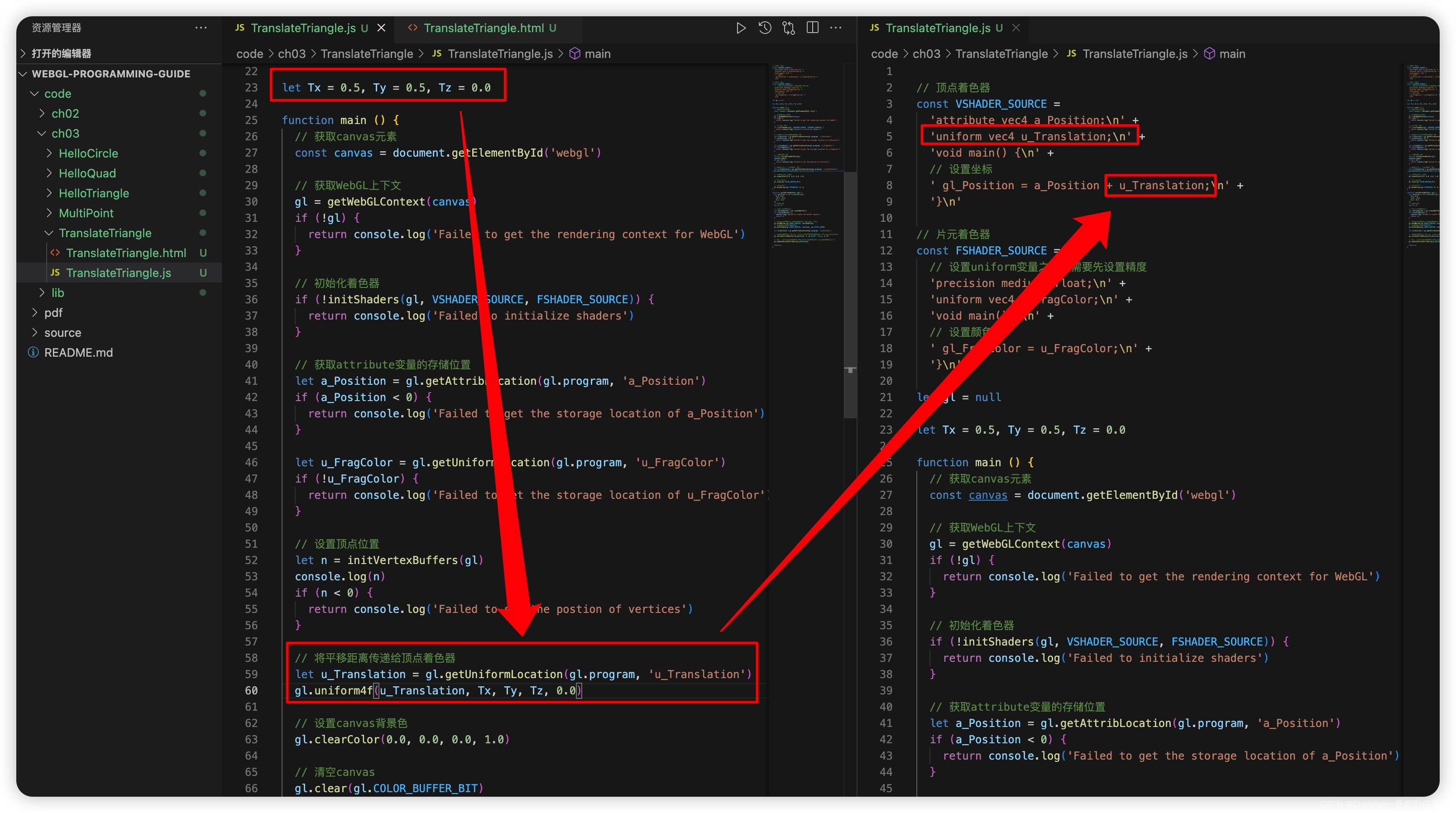1456x813 pixels.
Task: Open explorer panel more actions ellipsis
Action: 201,28
